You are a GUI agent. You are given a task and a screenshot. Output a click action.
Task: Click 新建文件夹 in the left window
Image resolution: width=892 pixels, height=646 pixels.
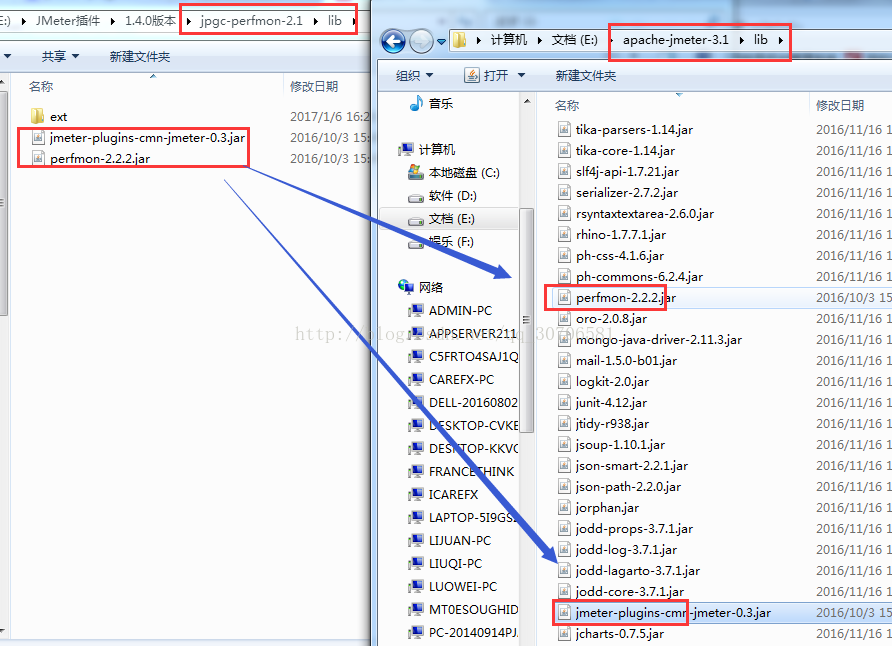pyautogui.click(x=139, y=56)
